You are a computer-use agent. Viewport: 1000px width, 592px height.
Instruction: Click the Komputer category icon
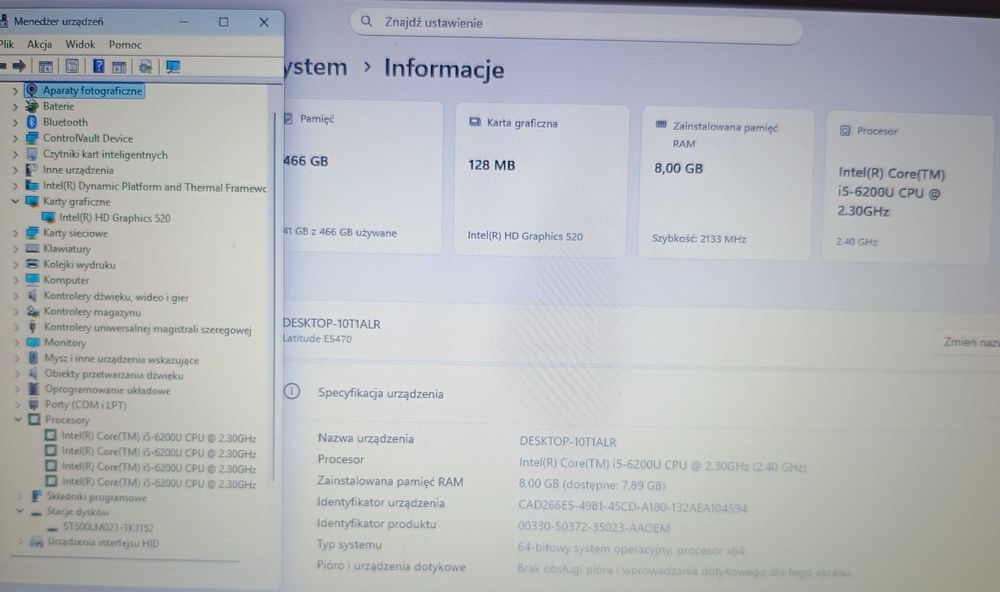(x=33, y=279)
